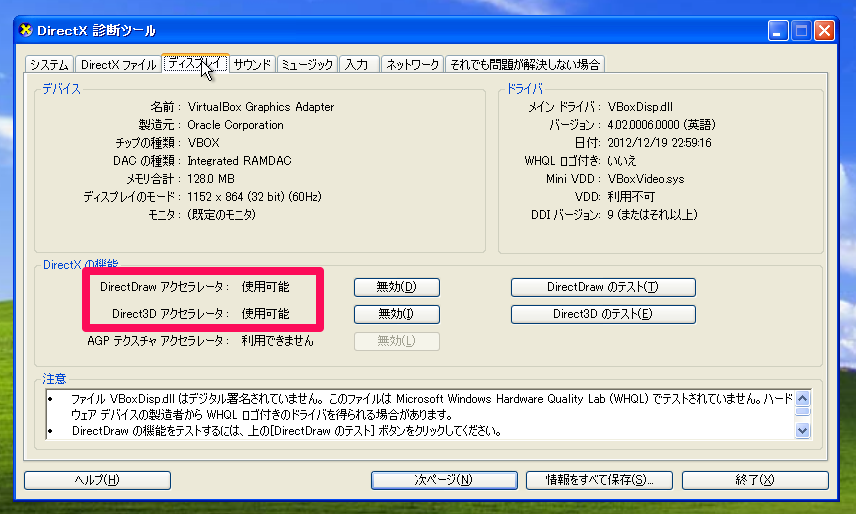Switch to the サウンド tab

(x=252, y=65)
